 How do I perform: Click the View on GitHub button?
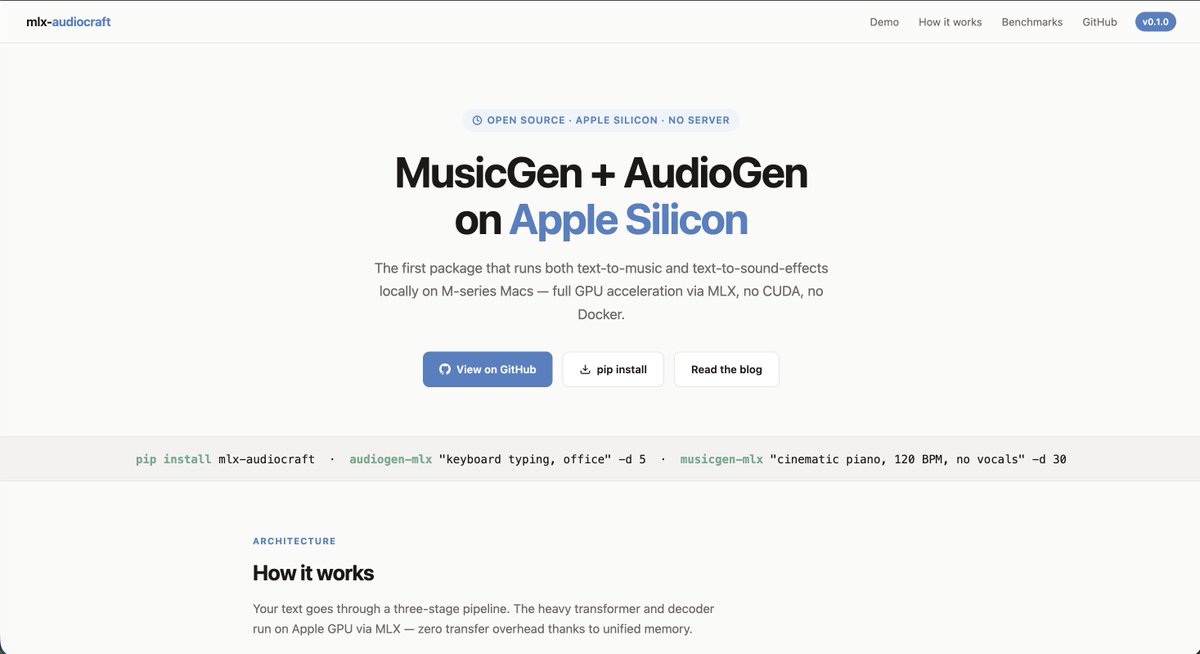coord(487,369)
